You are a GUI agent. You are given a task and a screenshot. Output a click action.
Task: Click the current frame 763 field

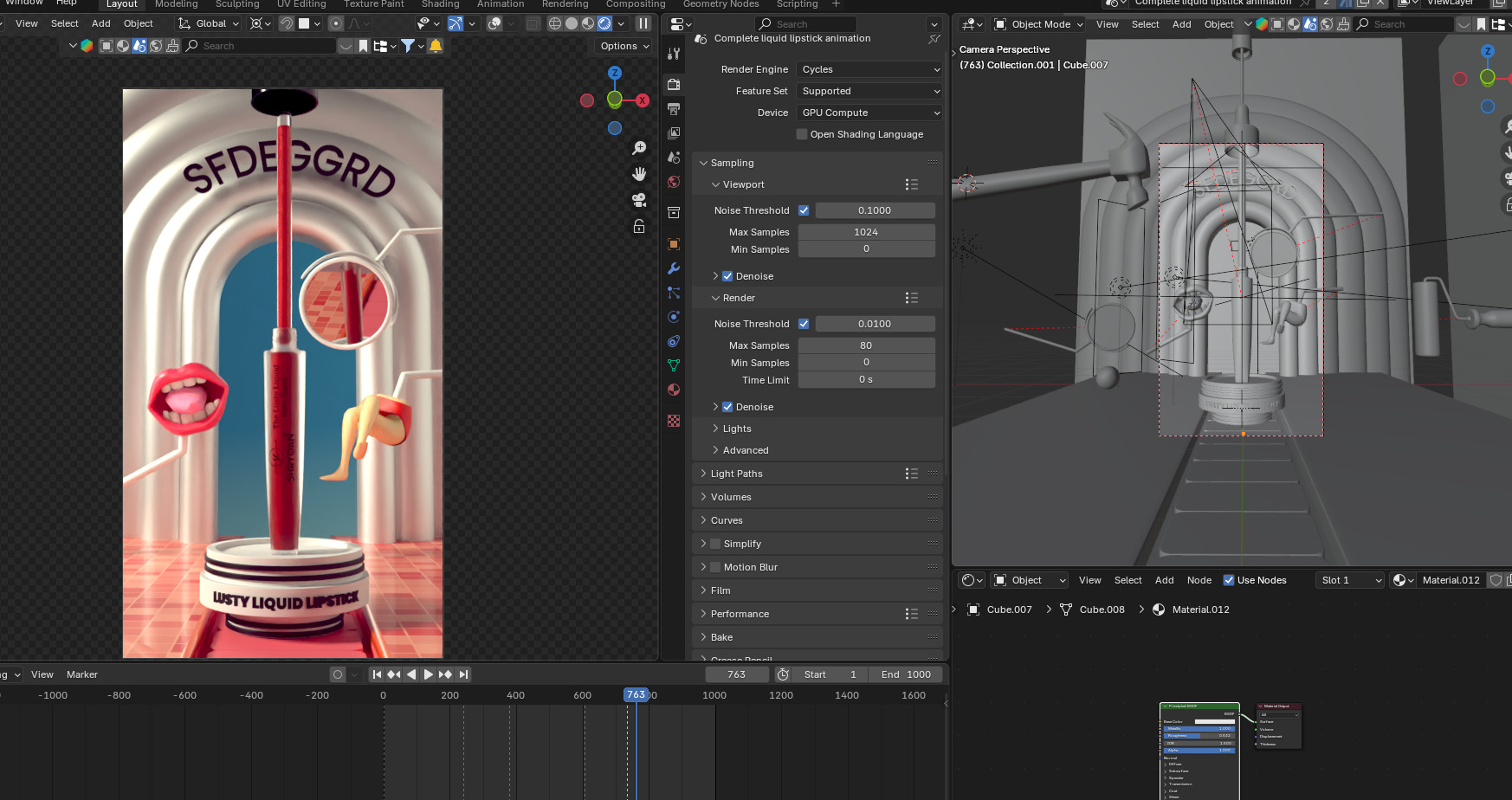coord(737,674)
